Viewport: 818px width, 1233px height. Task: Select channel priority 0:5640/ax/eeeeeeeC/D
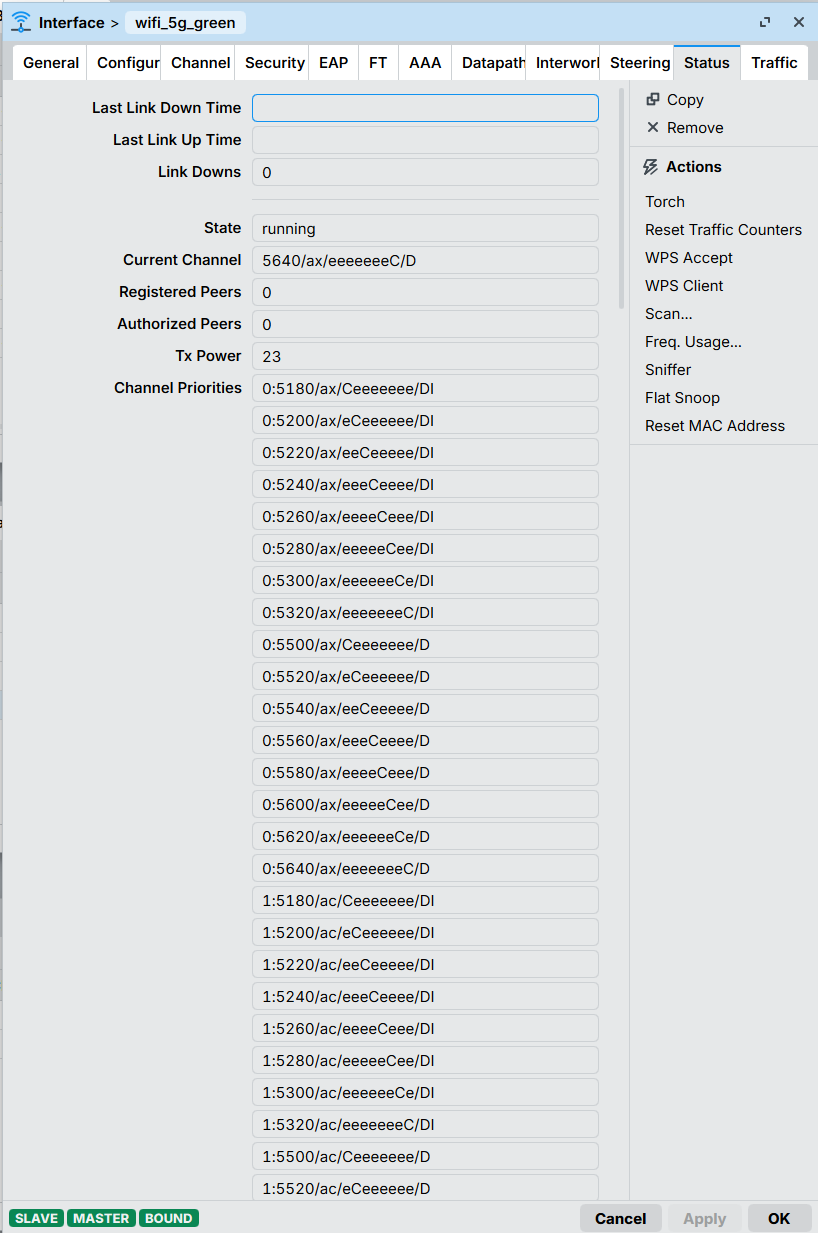coord(425,868)
